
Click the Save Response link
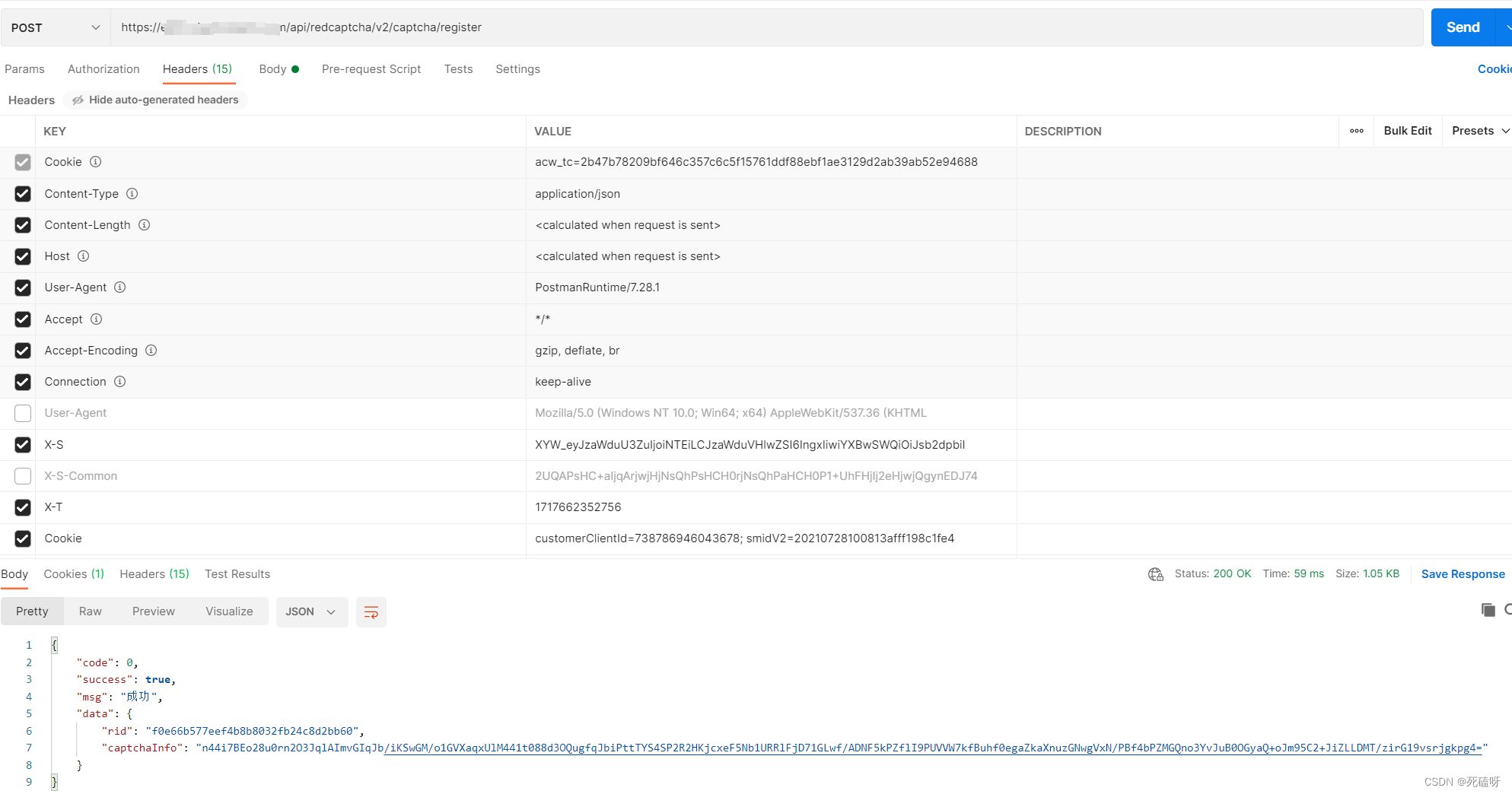tap(1463, 574)
